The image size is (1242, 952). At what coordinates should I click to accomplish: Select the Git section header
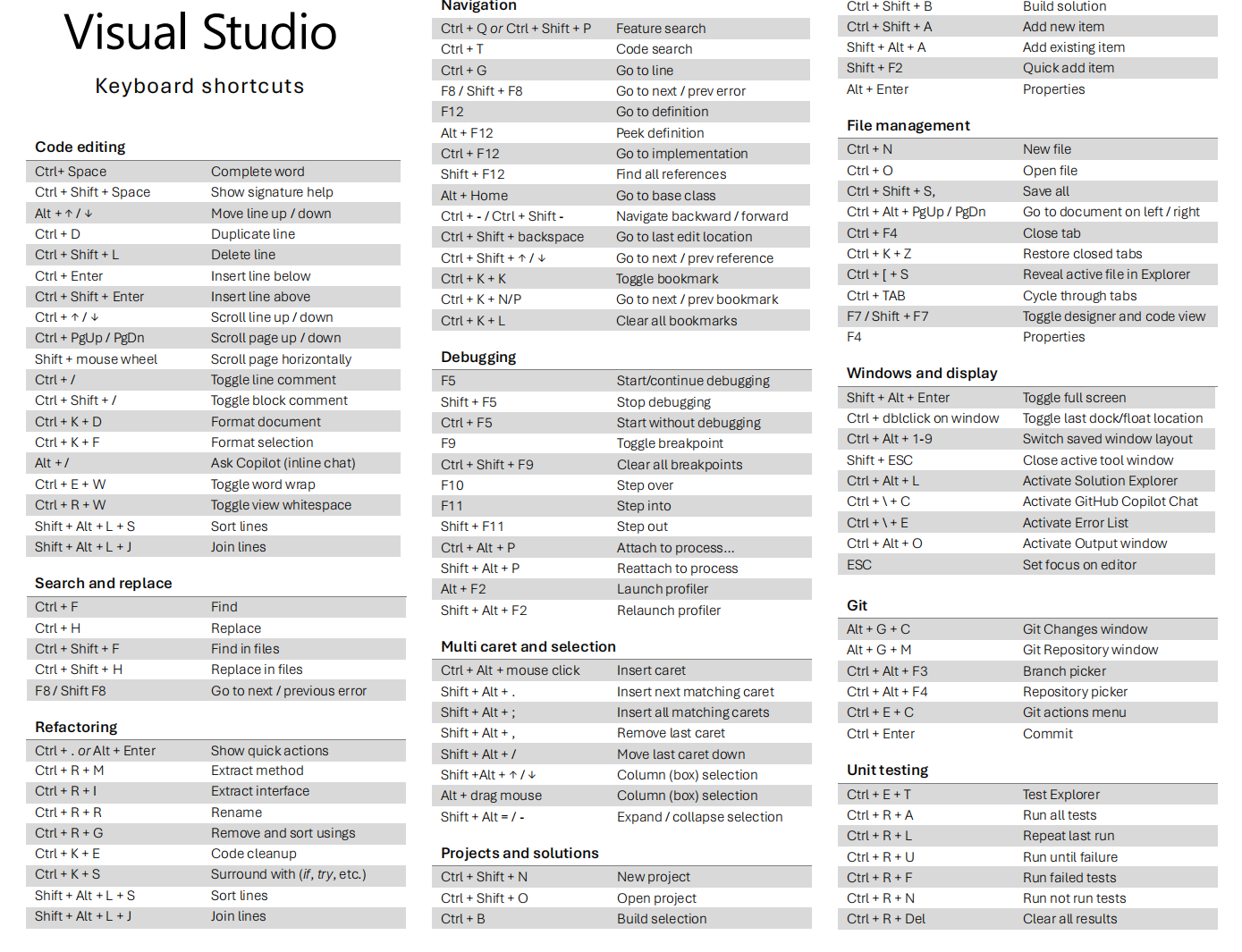[857, 605]
